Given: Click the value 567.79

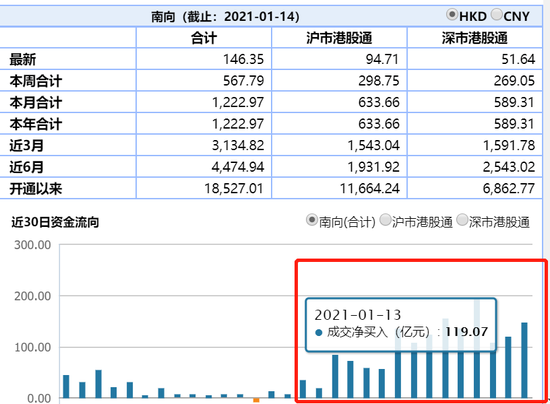Looking at the screenshot, I should [243, 81].
